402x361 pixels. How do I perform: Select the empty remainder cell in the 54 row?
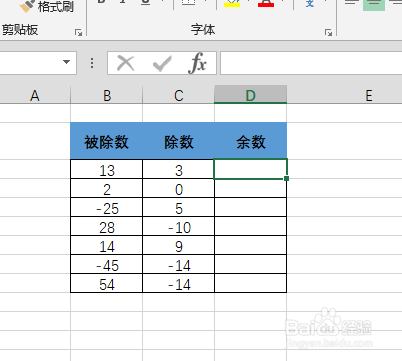click(x=250, y=283)
